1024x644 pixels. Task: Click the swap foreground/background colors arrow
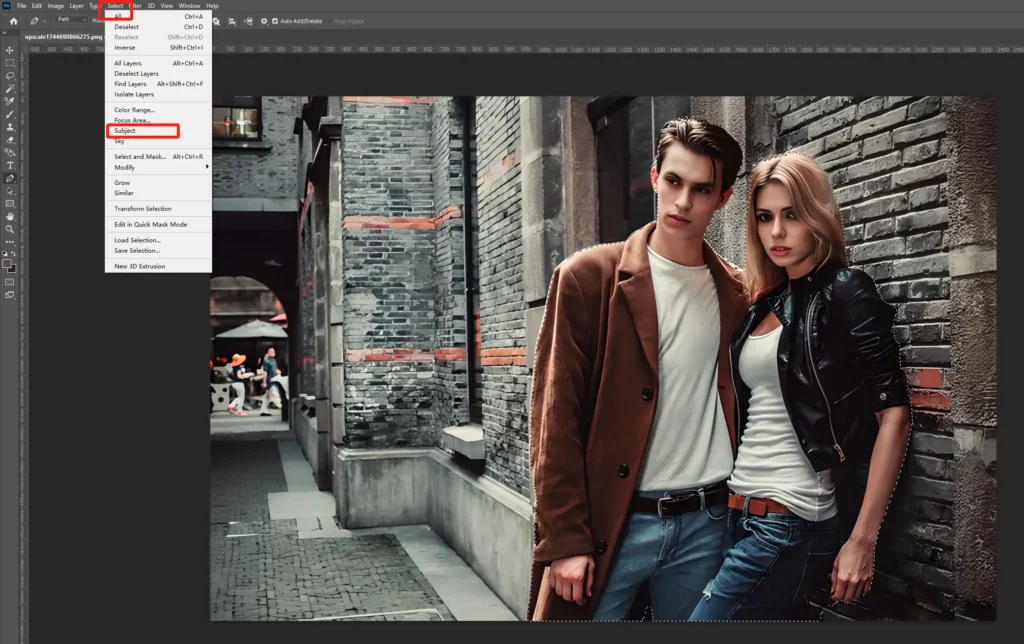pos(13,253)
